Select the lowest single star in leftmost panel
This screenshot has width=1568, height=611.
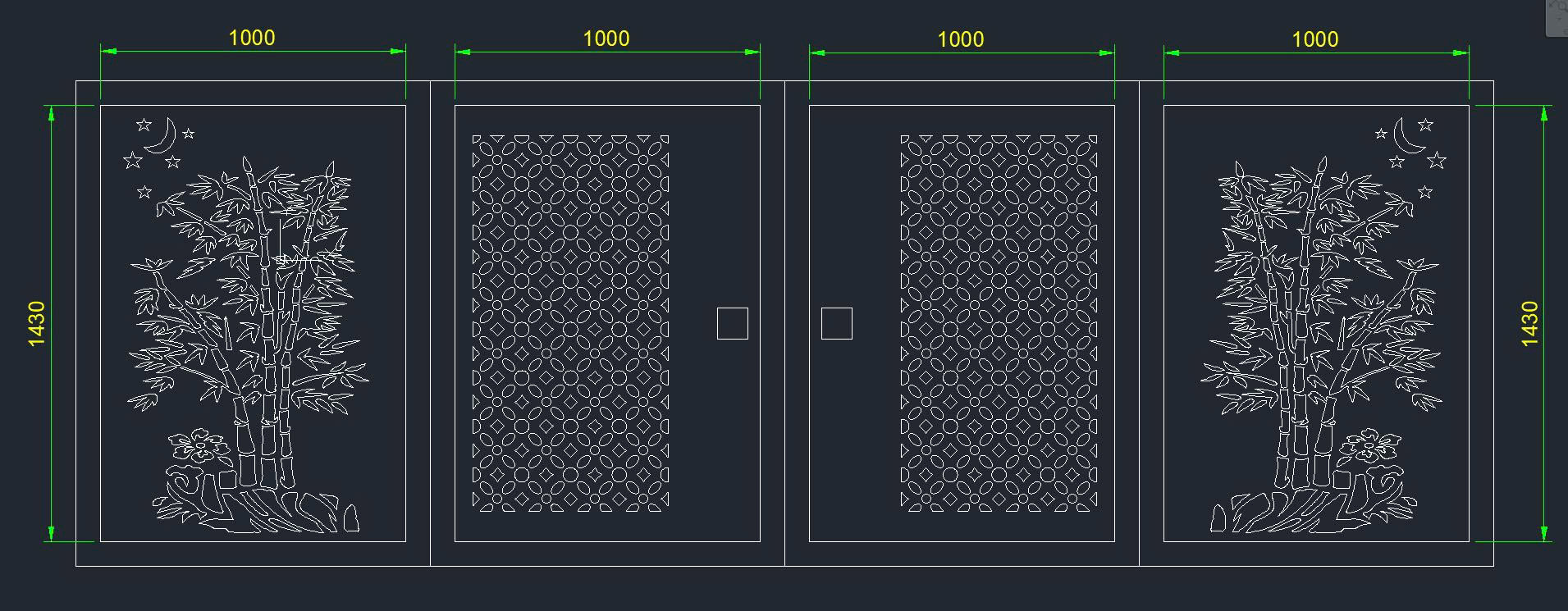click(144, 192)
